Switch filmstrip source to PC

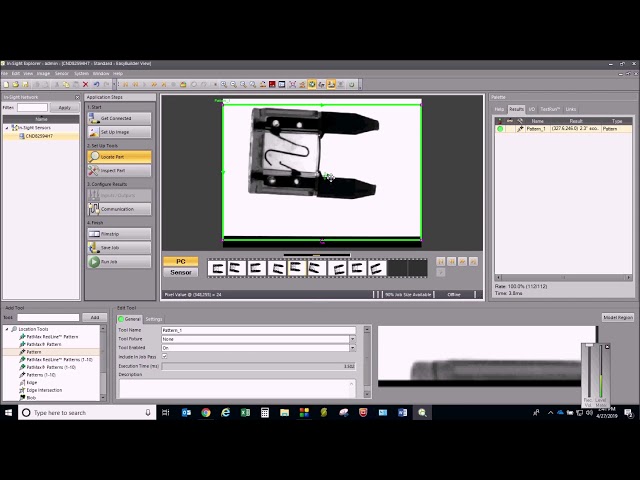click(181, 261)
